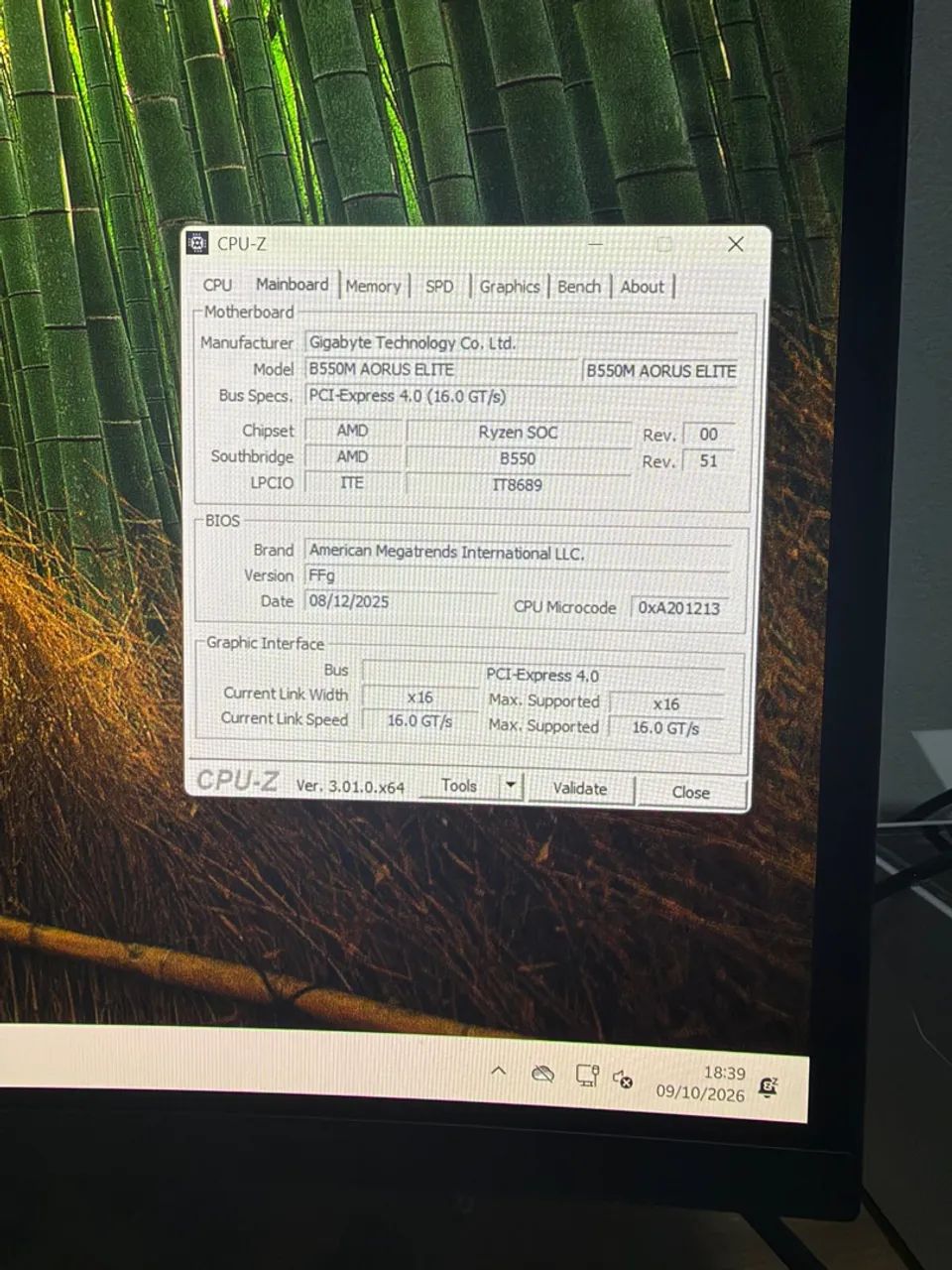Open the Graphics tab
Viewport: 952px width, 1270px height.
(510, 287)
